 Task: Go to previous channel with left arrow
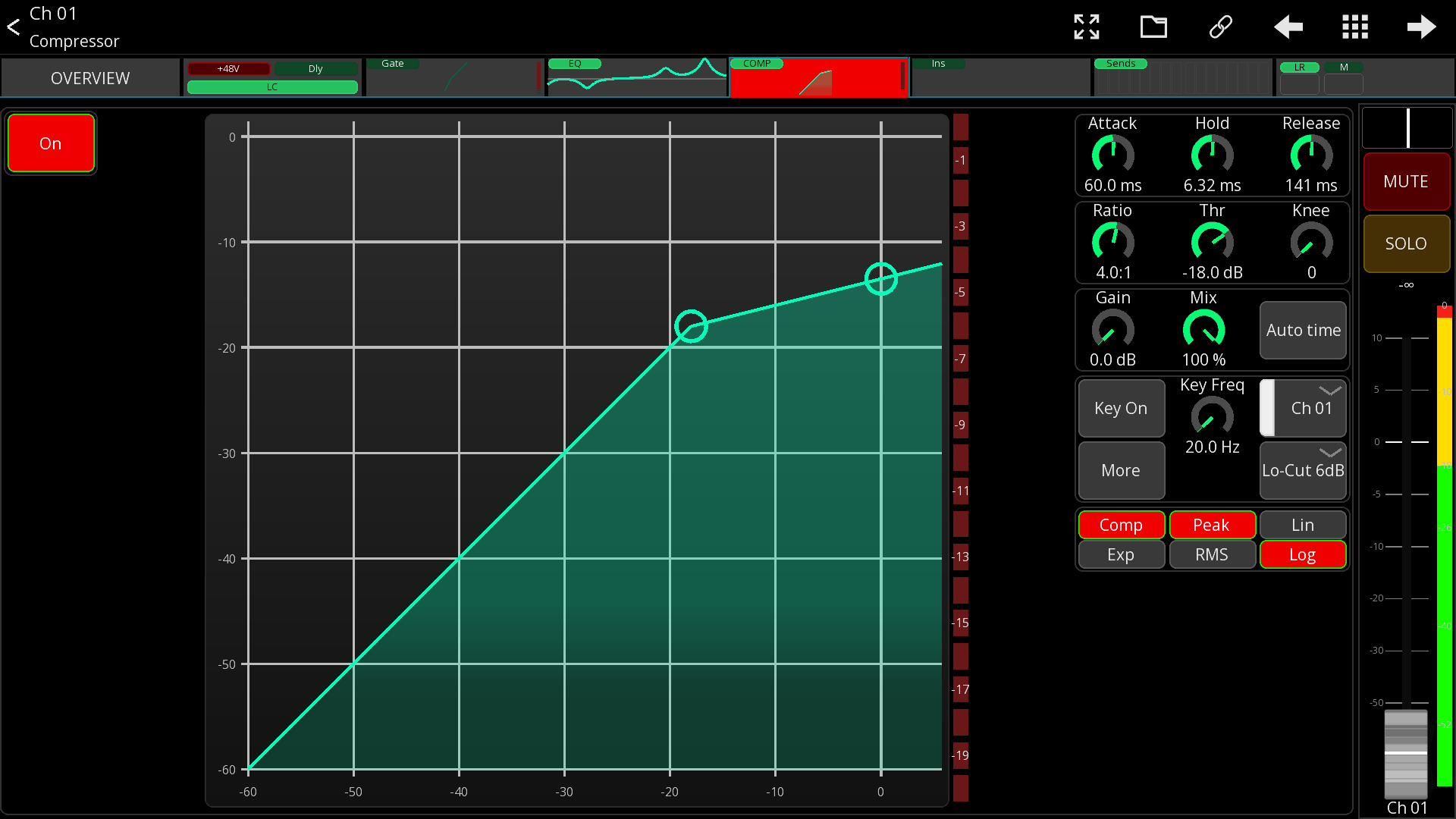coord(1288,27)
